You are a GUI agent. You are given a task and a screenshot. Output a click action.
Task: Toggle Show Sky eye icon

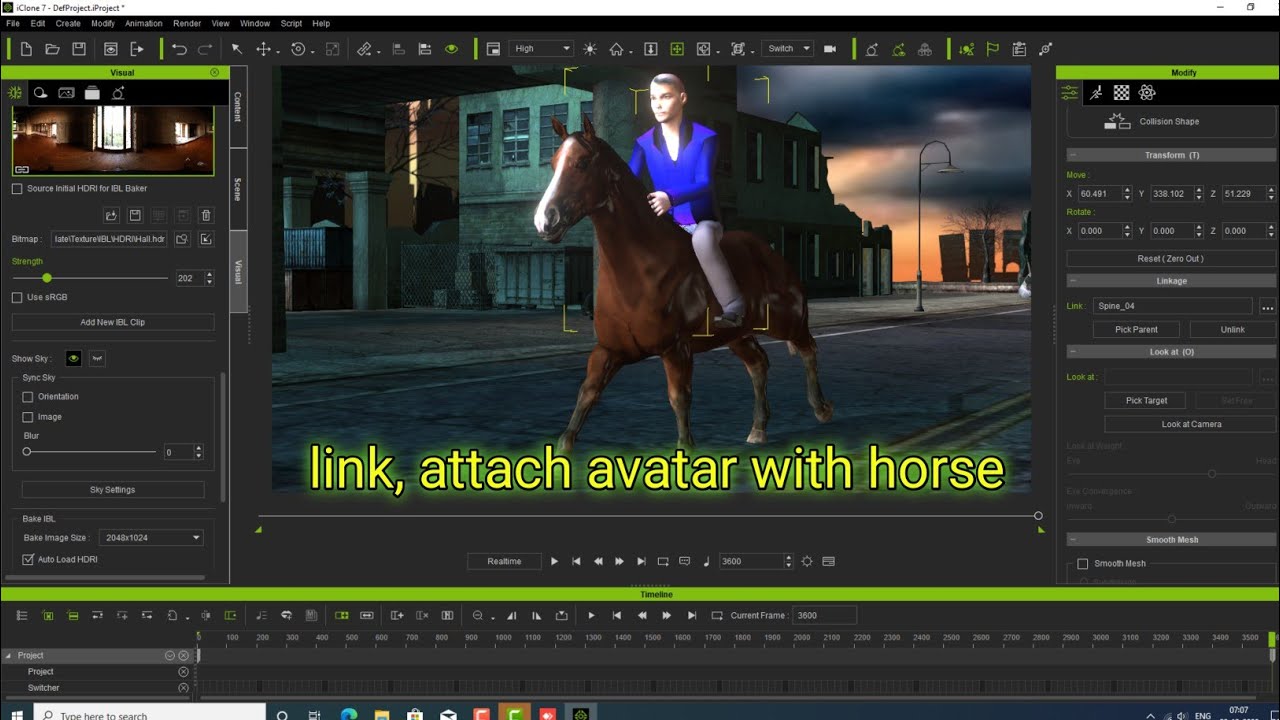pyautogui.click(x=73, y=358)
